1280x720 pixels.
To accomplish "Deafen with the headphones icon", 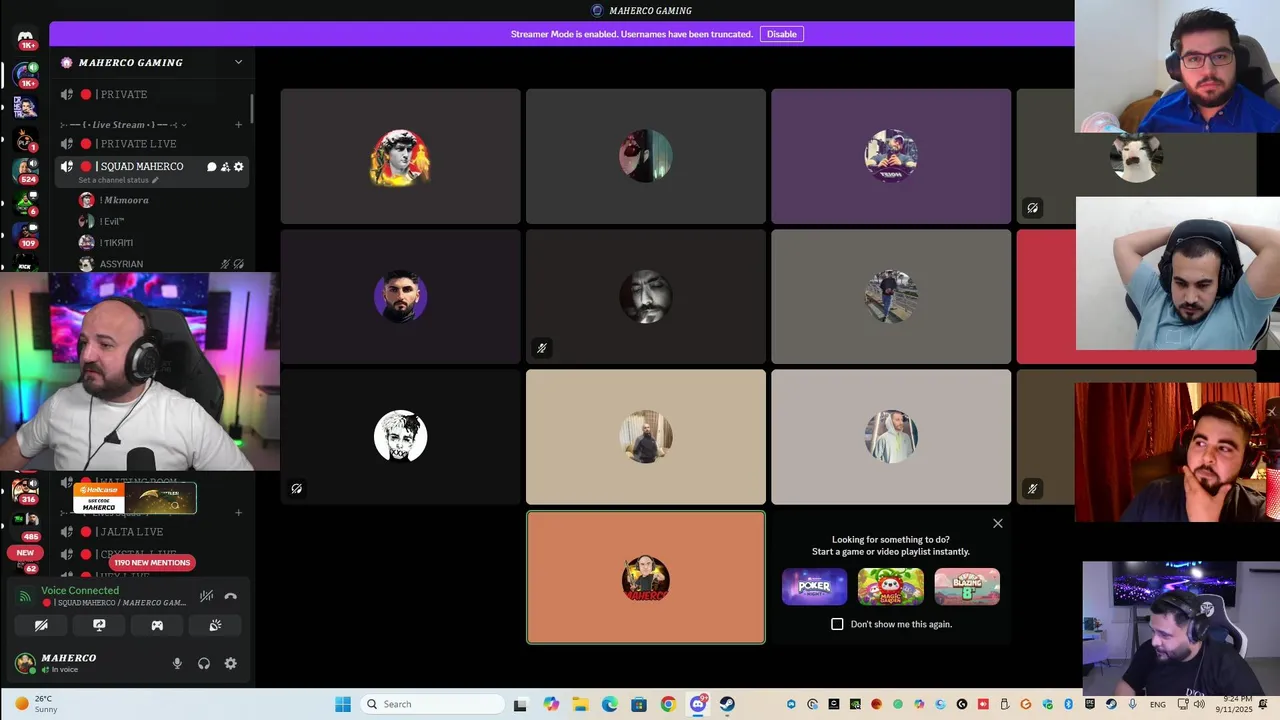I will (204, 663).
